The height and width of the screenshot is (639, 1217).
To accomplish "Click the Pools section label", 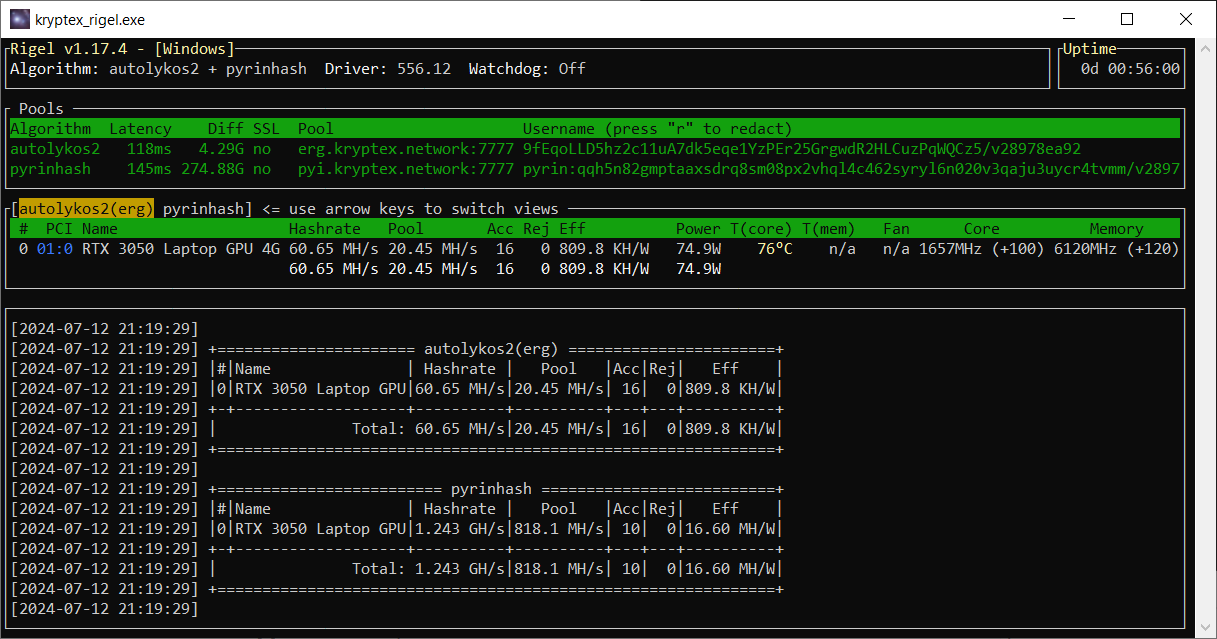I will click(x=41, y=109).
